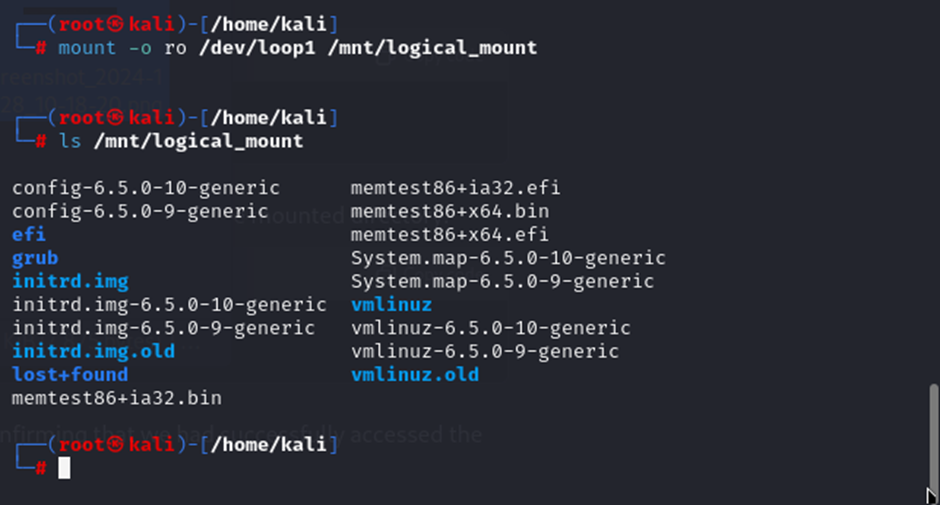940x505 pixels.
Task: Click the config-6.5.0-10-generic file name
Action: tap(146, 188)
